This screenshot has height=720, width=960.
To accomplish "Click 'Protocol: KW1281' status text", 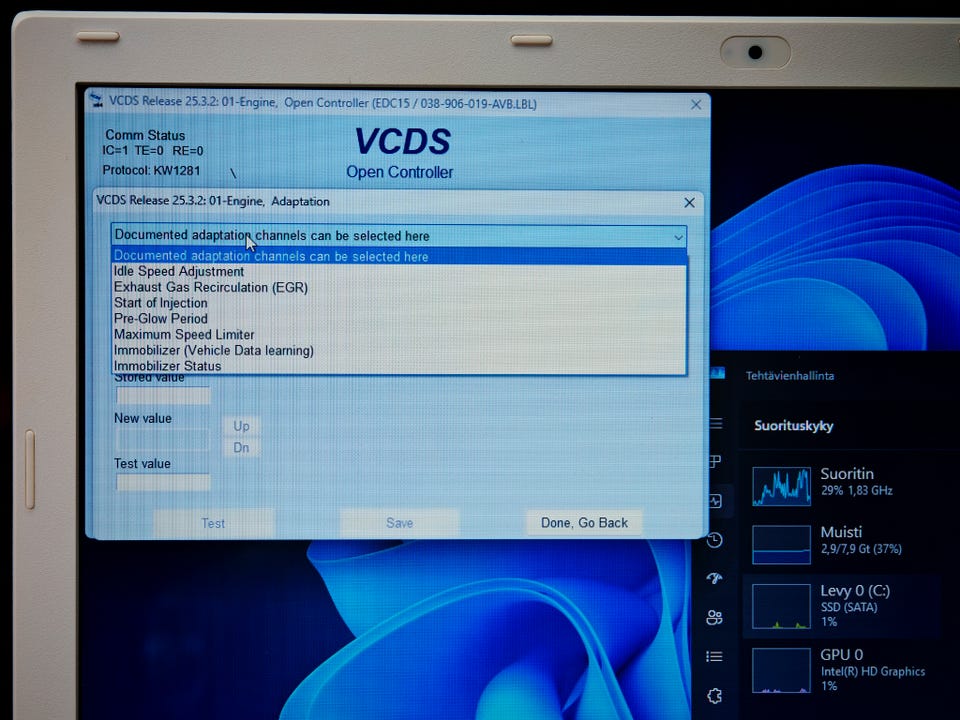I will [151, 170].
